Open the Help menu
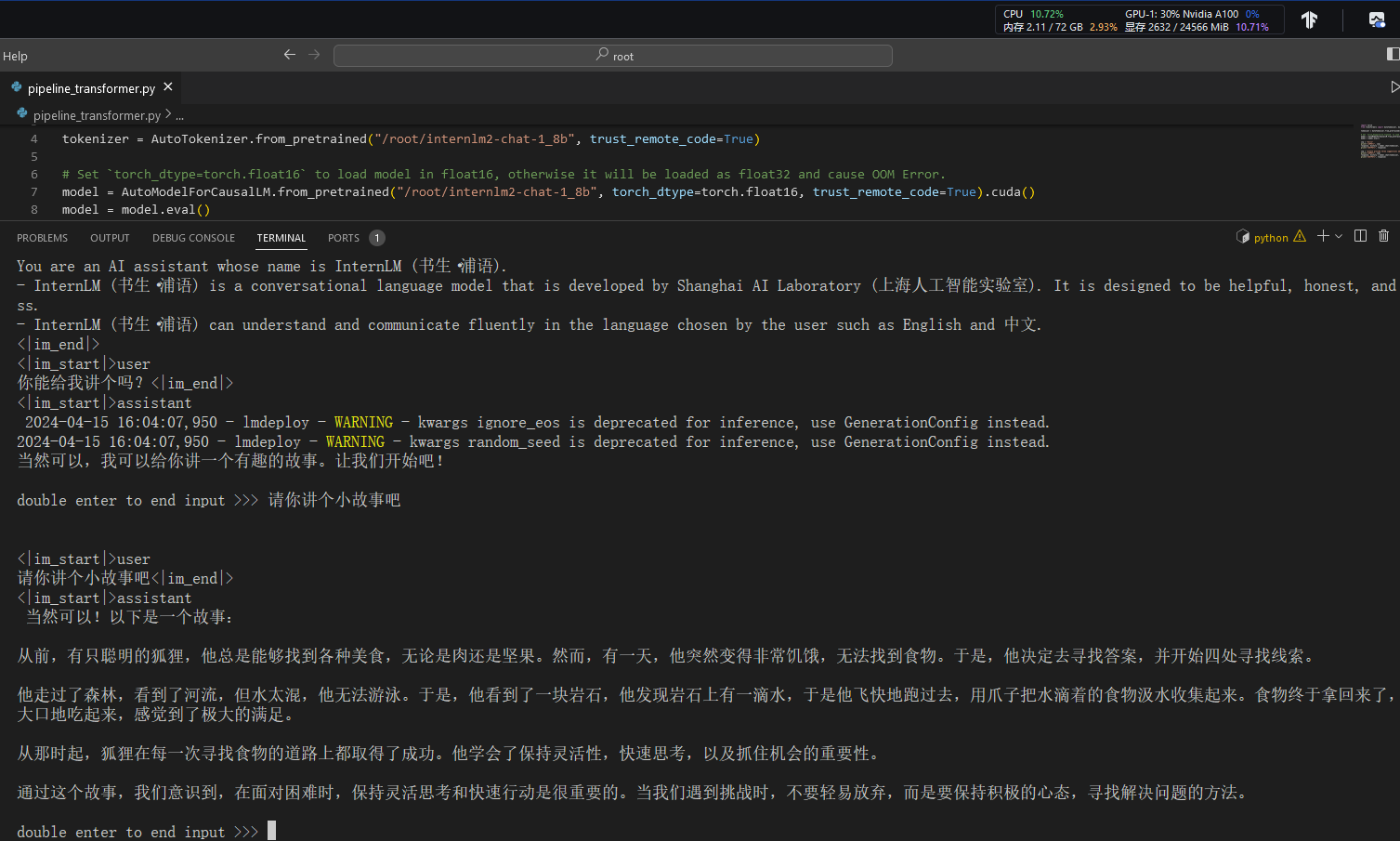This screenshot has width=1400, height=841. (x=15, y=56)
